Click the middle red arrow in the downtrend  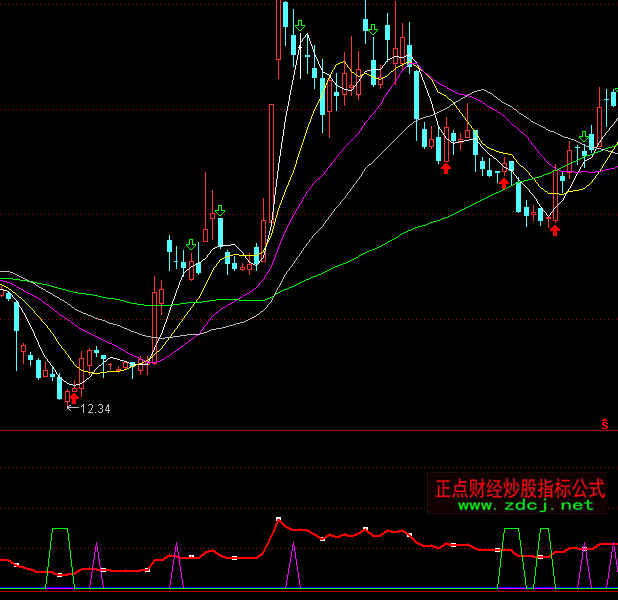pyautogui.click(x=503, y=183)
